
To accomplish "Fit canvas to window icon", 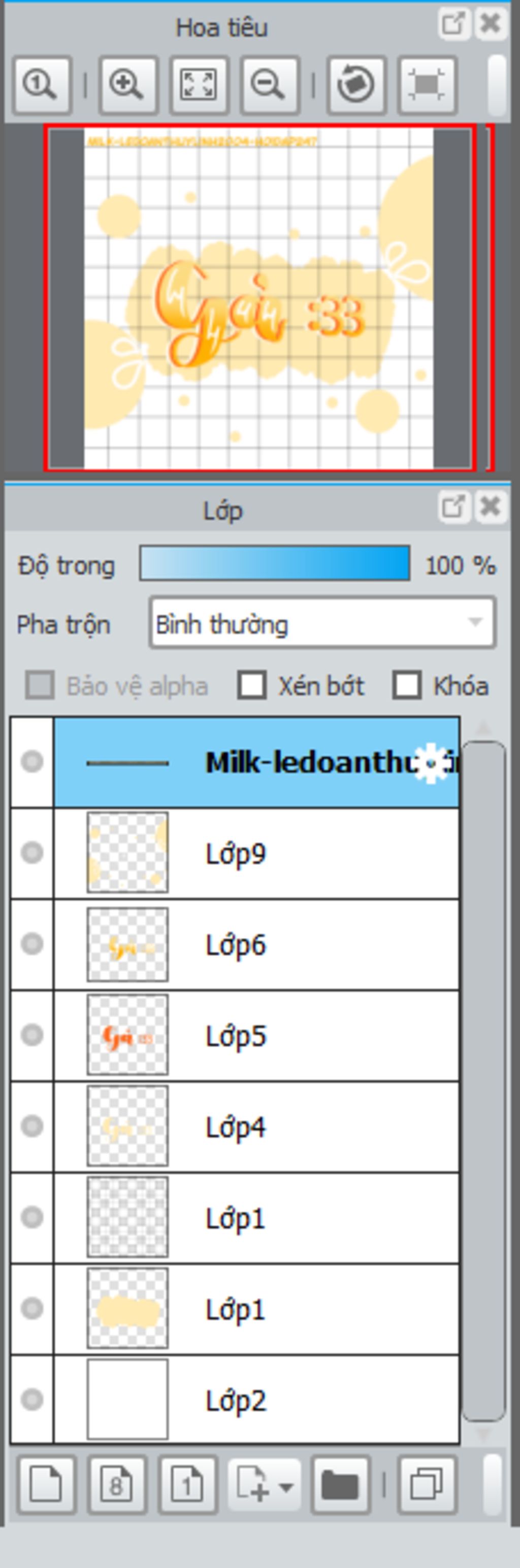I will (x=199, y=85).
